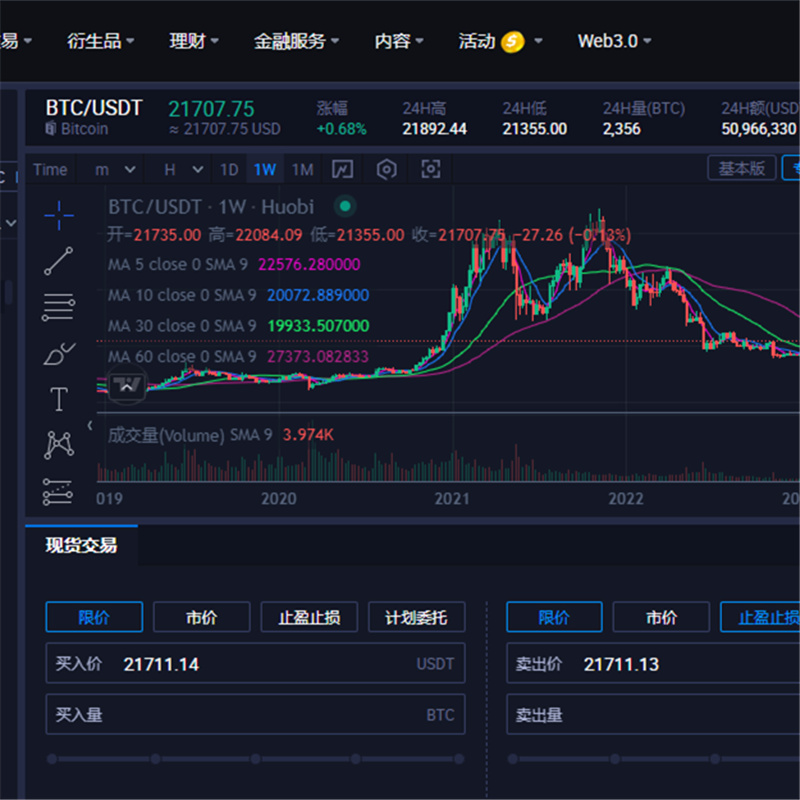Select the Text annotation tool

(x=59, y=398)
